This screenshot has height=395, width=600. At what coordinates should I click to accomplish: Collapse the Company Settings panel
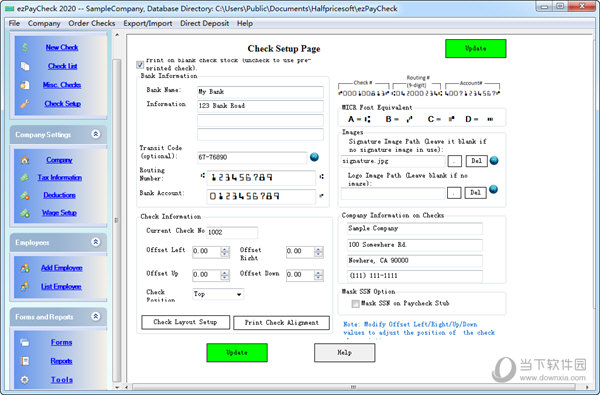[96, 134]
